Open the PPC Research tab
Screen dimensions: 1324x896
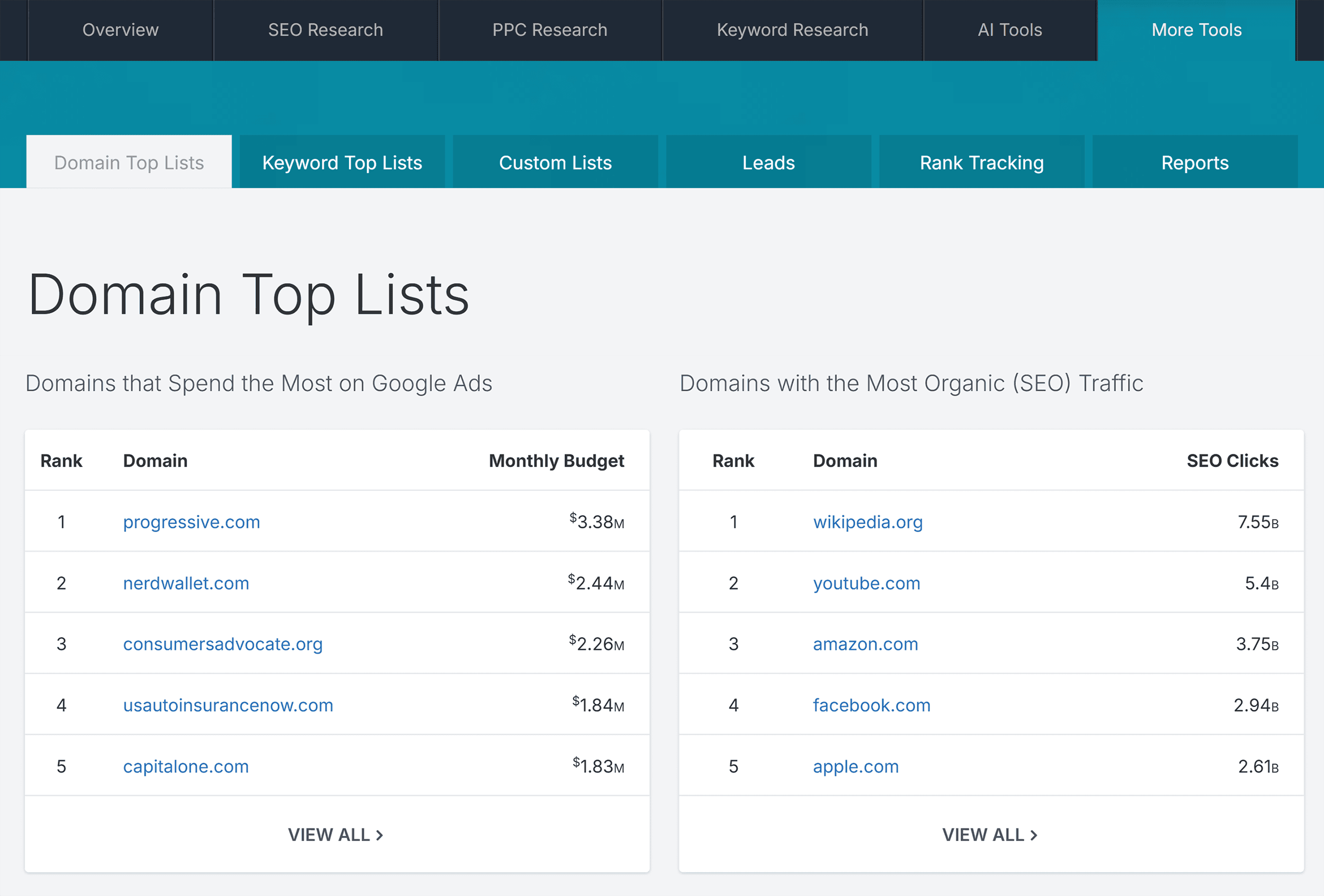click(550, 30)
